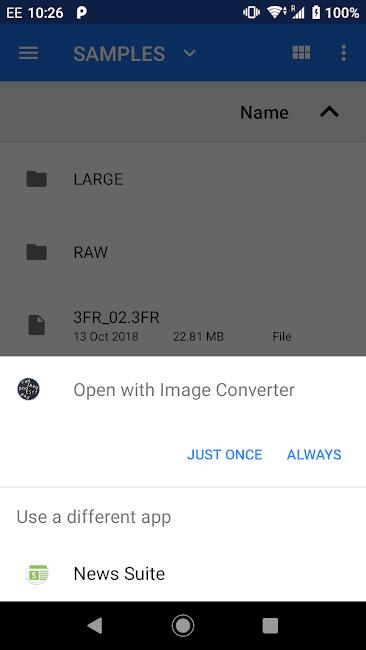Select the Open with Image Converter entry
Screen dimensions: 366x650
[x=183, y=390]
